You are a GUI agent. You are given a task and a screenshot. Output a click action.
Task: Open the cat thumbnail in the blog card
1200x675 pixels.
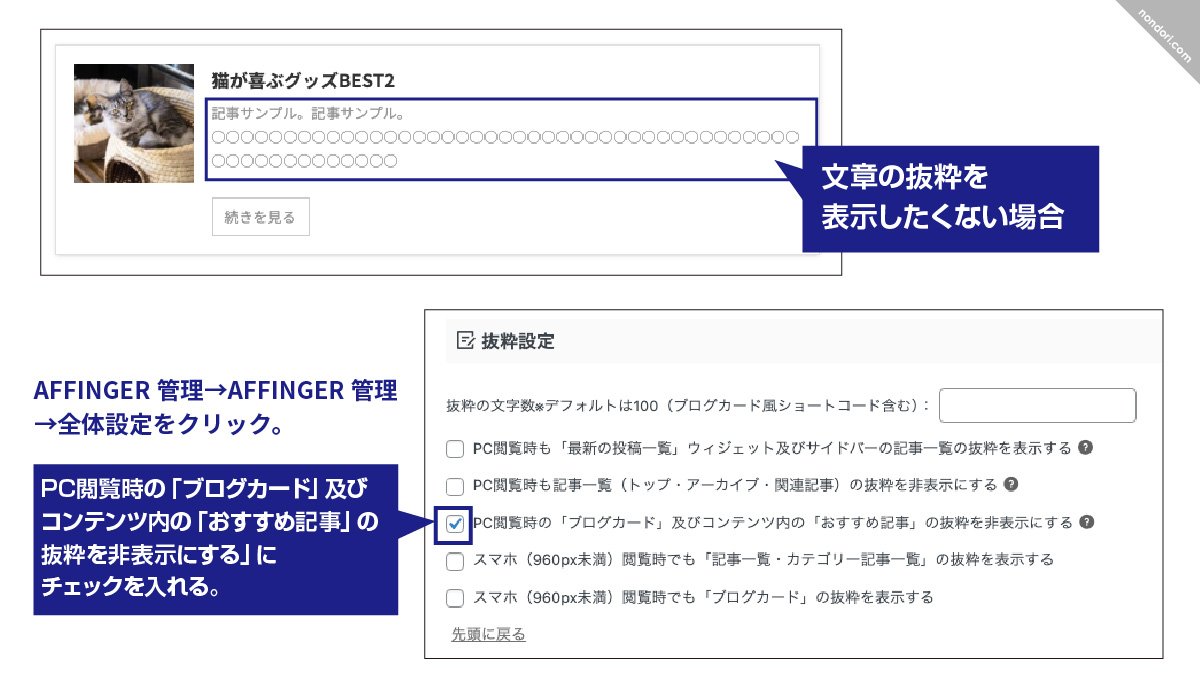(134, 124)
